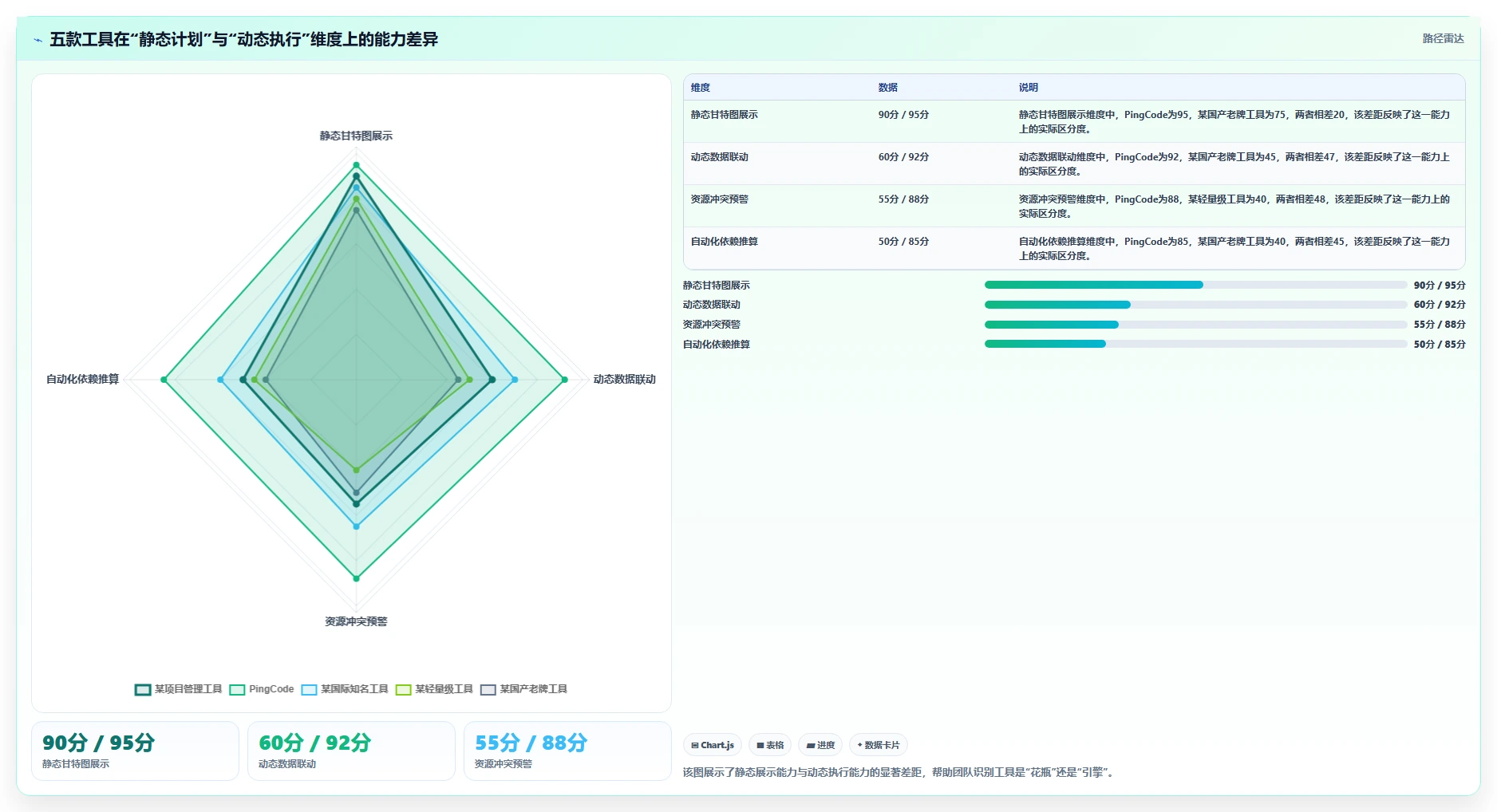
Task: Toggle 某国际知名工具 legend swatch
Action: point(309,689)
